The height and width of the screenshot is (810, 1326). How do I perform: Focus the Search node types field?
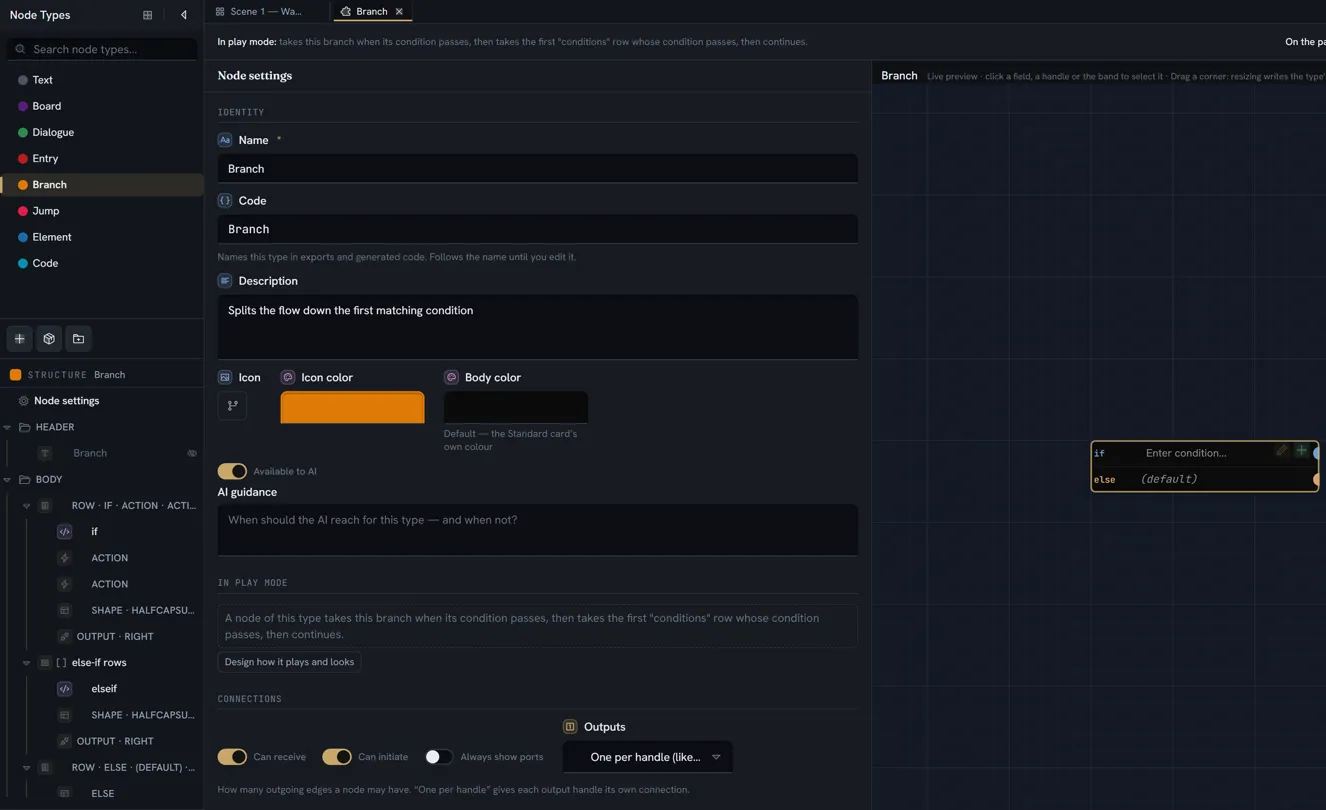102,49
